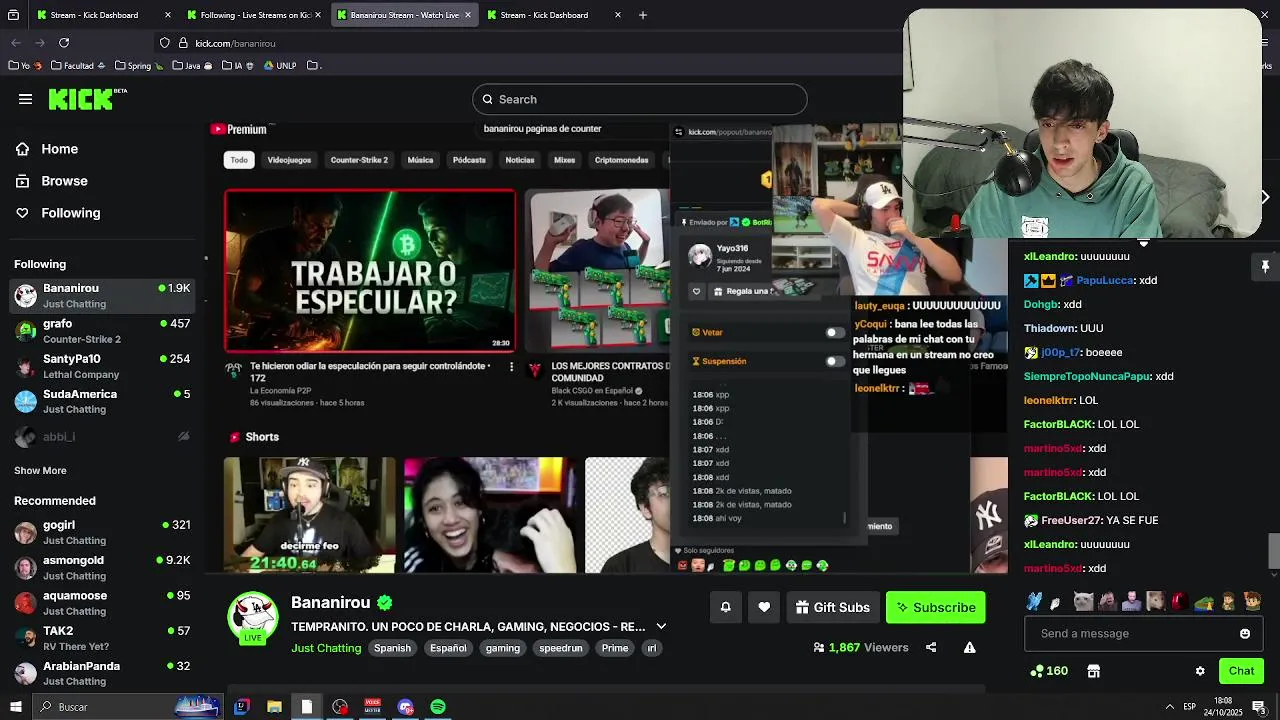Click the heart follow button

point(764,607)
